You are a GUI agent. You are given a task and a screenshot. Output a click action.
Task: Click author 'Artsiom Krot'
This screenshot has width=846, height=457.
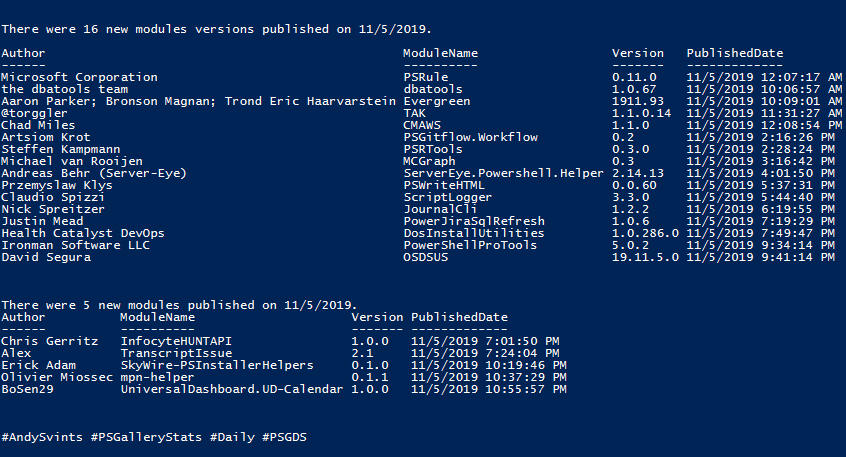[x=46, y=137]
